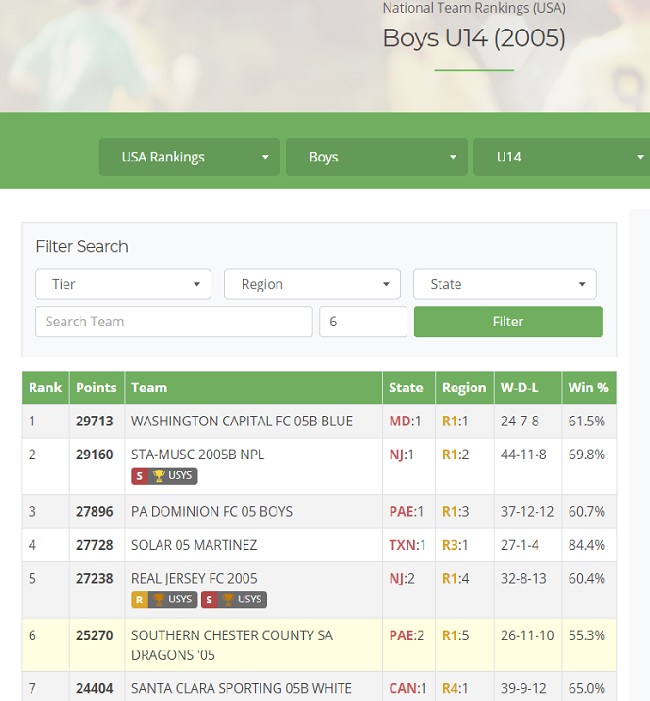Click the Filter Search section title

(82, 246)
